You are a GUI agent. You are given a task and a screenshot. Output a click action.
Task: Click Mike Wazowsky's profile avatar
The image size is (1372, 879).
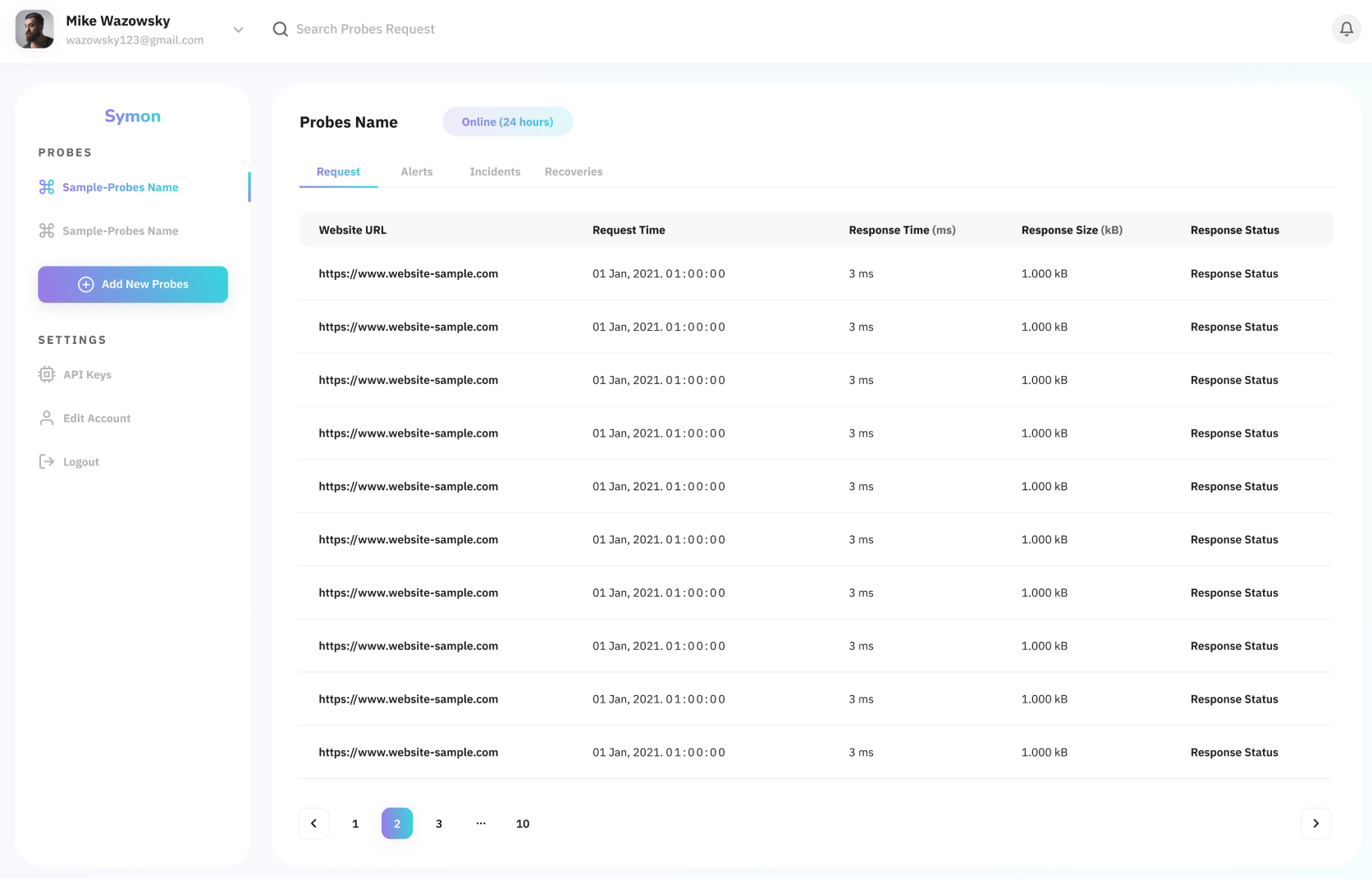tap(34, 30)
